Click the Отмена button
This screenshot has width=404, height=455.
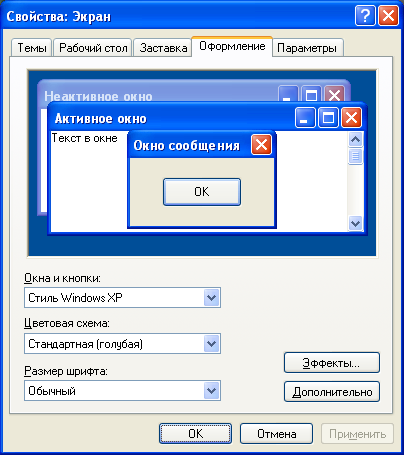tap(276, 433)
